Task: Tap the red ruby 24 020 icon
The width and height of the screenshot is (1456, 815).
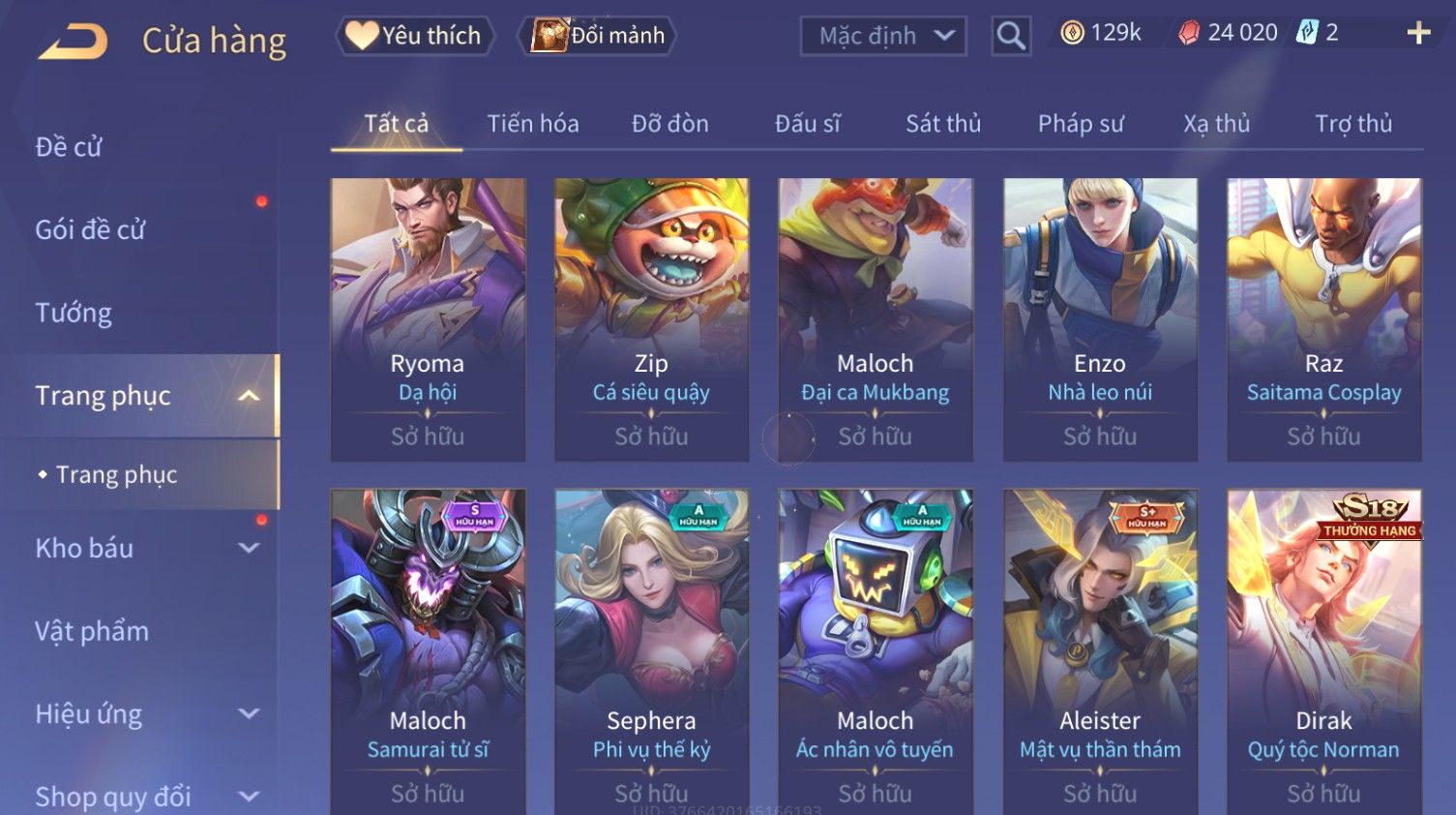Action: pos(1189,33)
